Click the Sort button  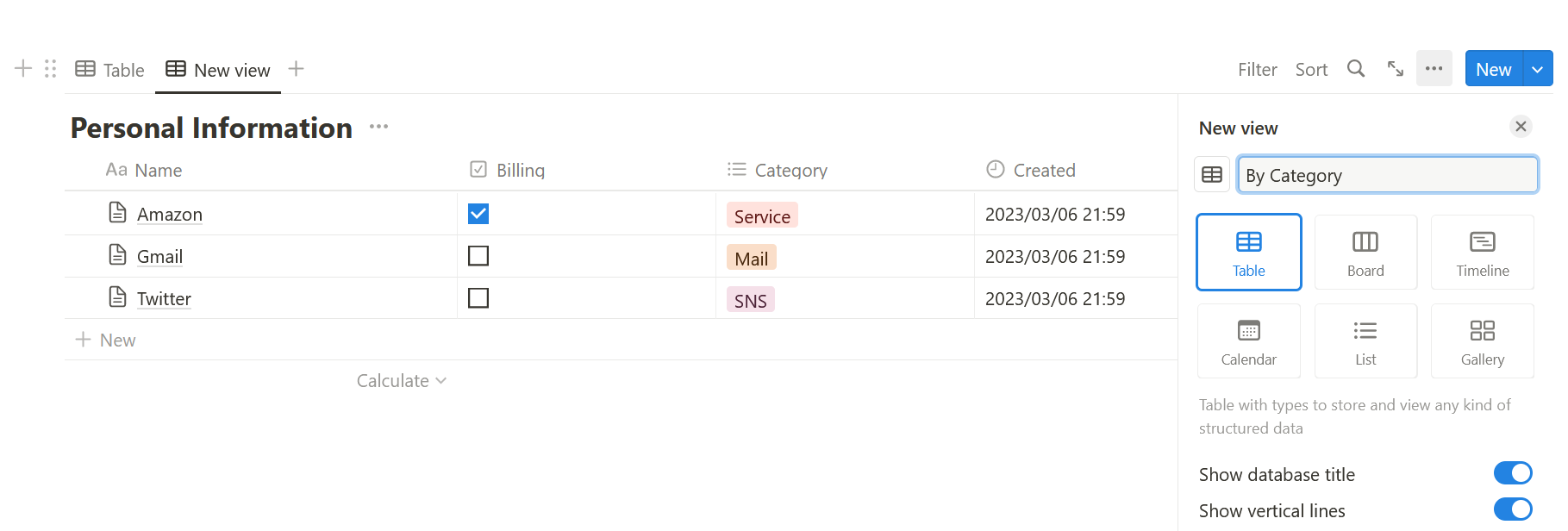point(1311,70)
